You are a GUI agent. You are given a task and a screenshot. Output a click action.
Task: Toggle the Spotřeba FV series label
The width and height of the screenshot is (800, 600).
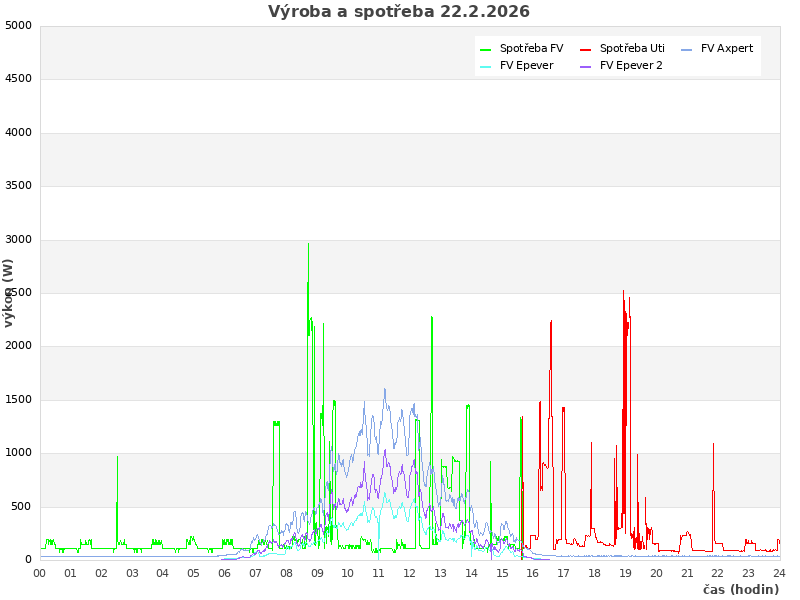[531, 48]
